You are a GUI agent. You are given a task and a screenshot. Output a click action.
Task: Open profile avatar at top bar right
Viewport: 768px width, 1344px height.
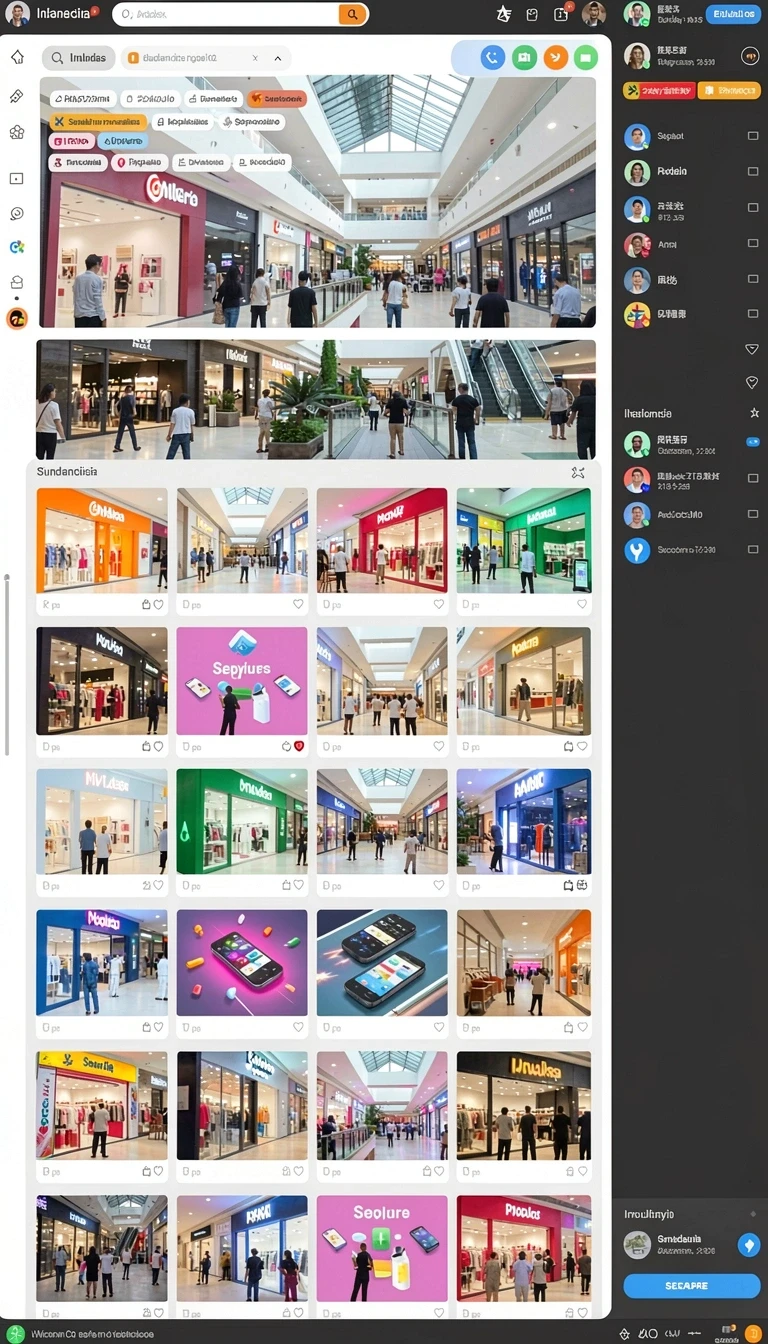coord(594,14)
